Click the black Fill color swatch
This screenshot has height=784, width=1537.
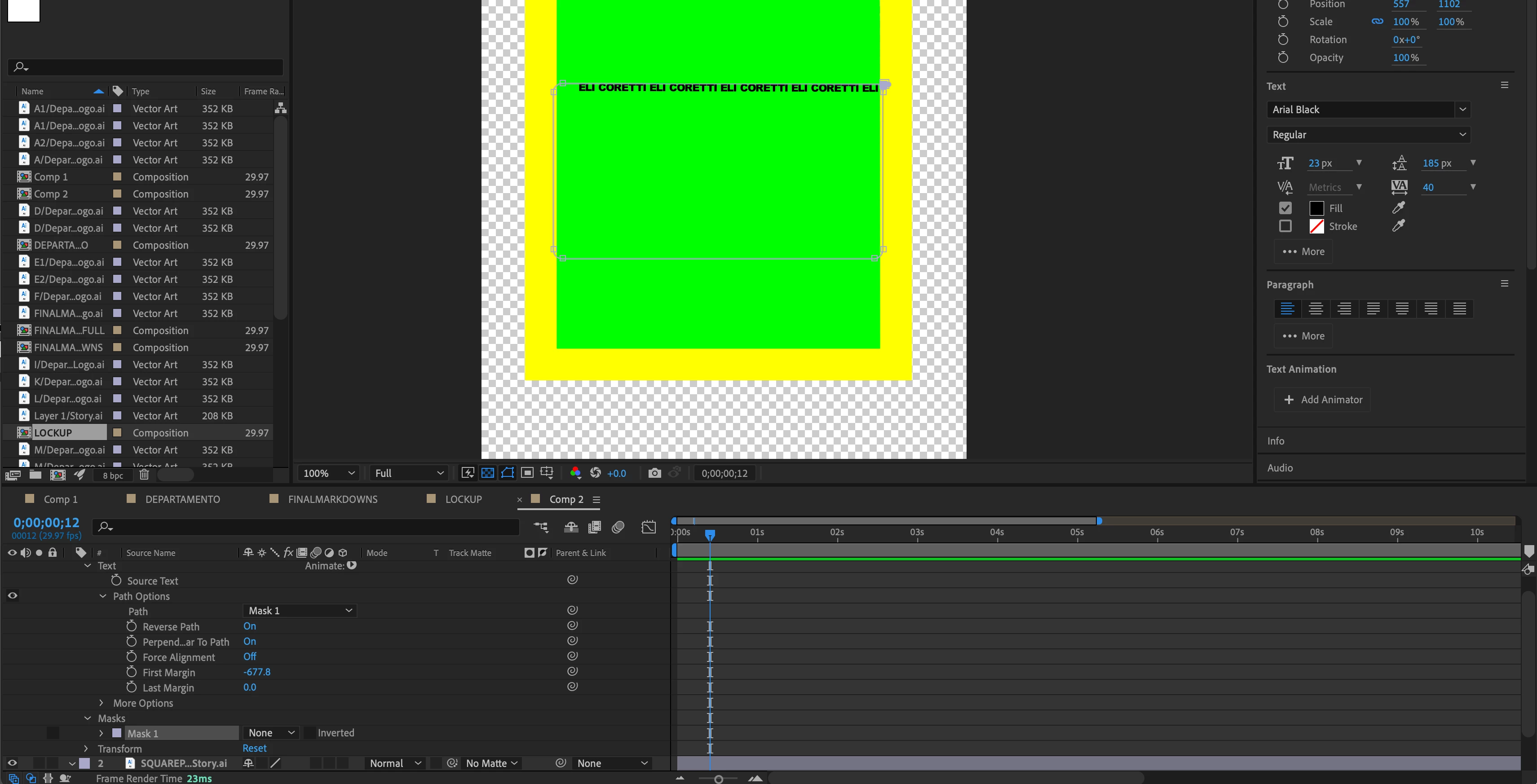[x=1316, y=208]
